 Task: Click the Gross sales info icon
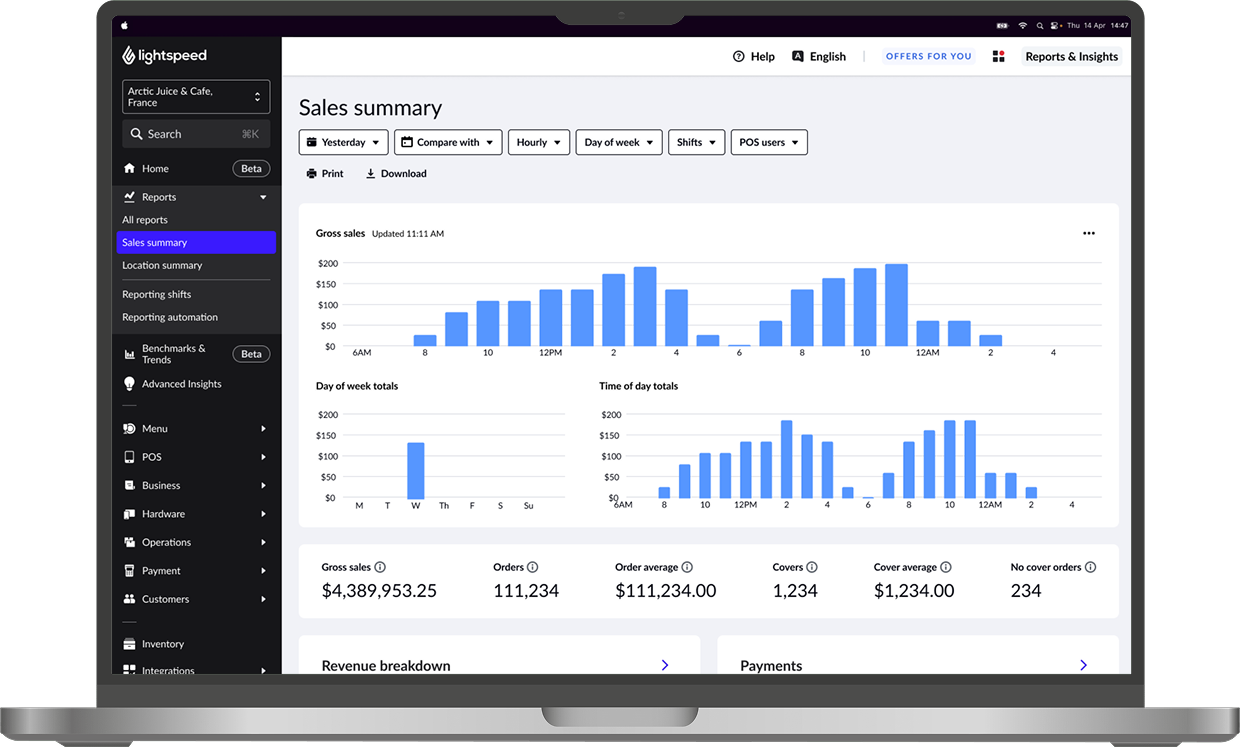(380, 567)
